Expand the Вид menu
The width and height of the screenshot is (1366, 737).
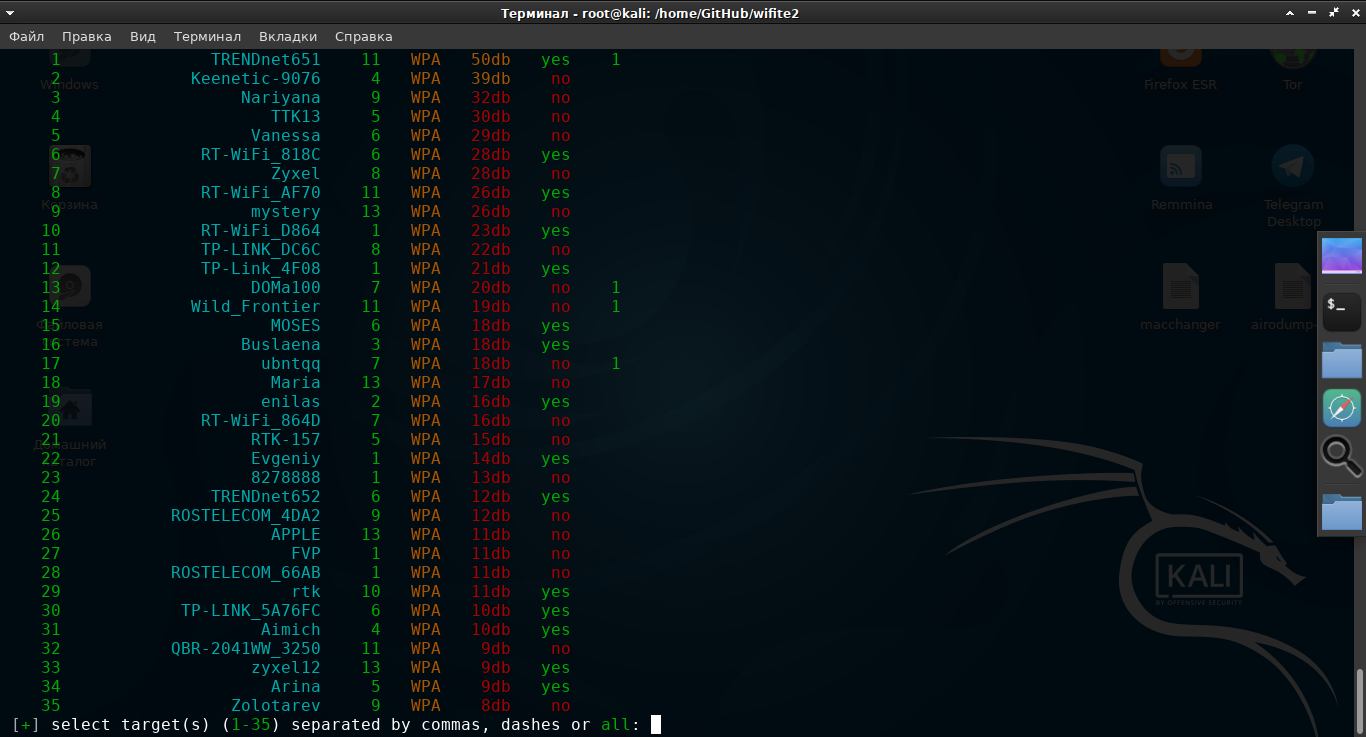[x=143, y=36]
